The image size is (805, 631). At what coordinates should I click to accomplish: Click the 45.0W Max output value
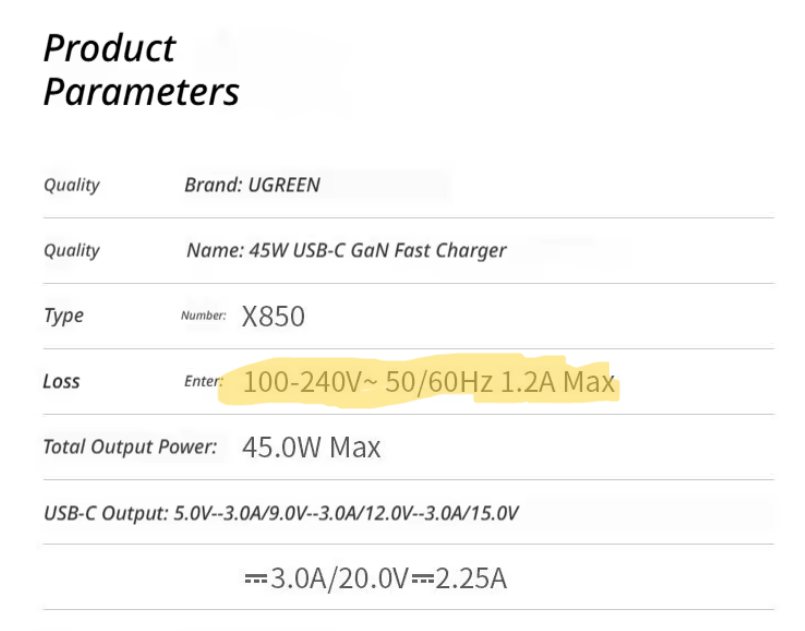(311, 447)
